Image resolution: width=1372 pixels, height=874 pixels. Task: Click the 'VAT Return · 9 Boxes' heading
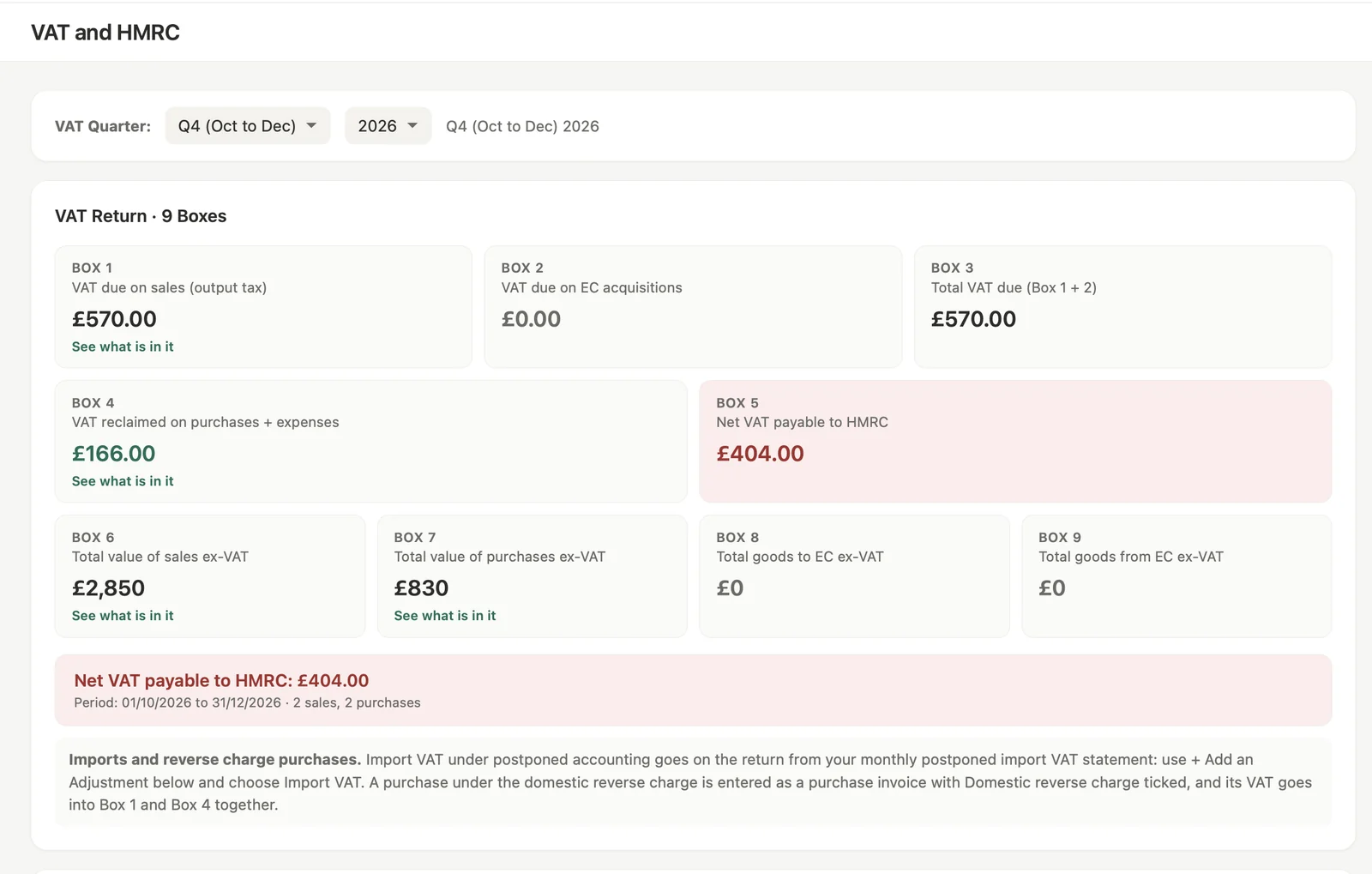tap(141, 216)
